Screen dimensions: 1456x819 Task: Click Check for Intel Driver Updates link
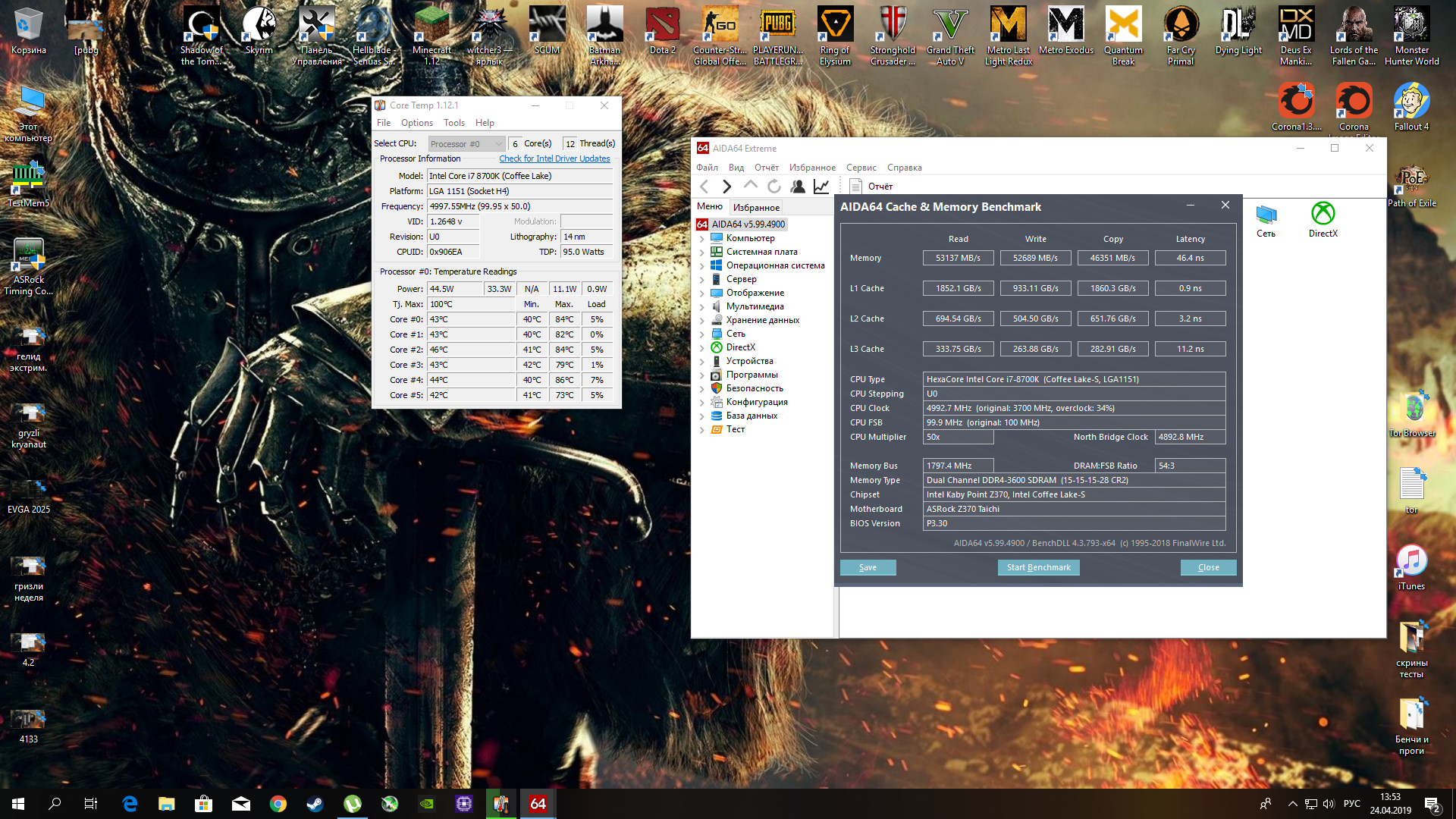(x=554, y=158)
